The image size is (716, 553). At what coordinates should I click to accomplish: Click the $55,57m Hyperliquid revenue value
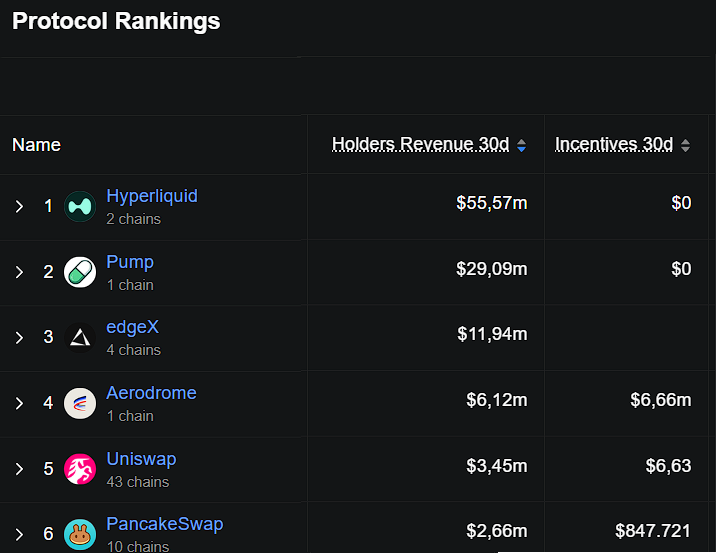tap(492, 203)
